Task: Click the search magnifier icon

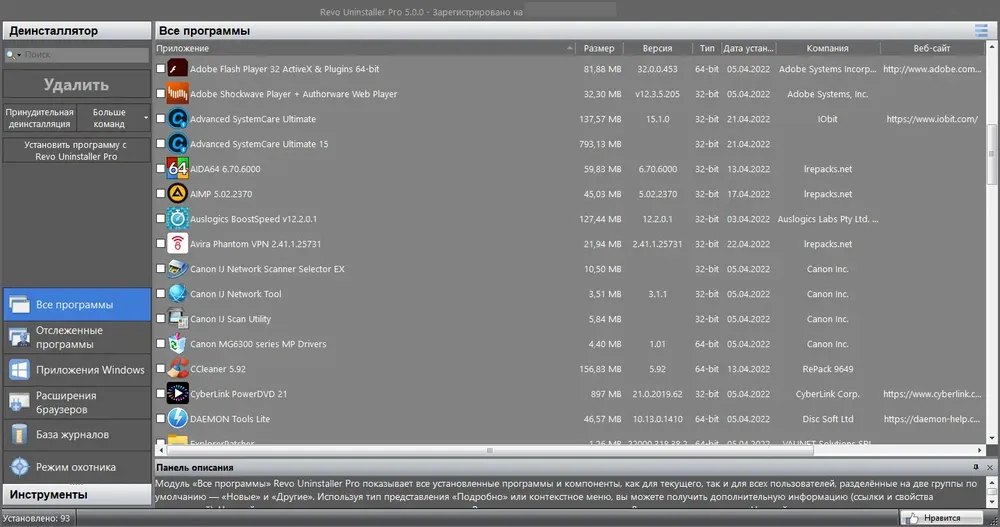Action: point(11,55)
